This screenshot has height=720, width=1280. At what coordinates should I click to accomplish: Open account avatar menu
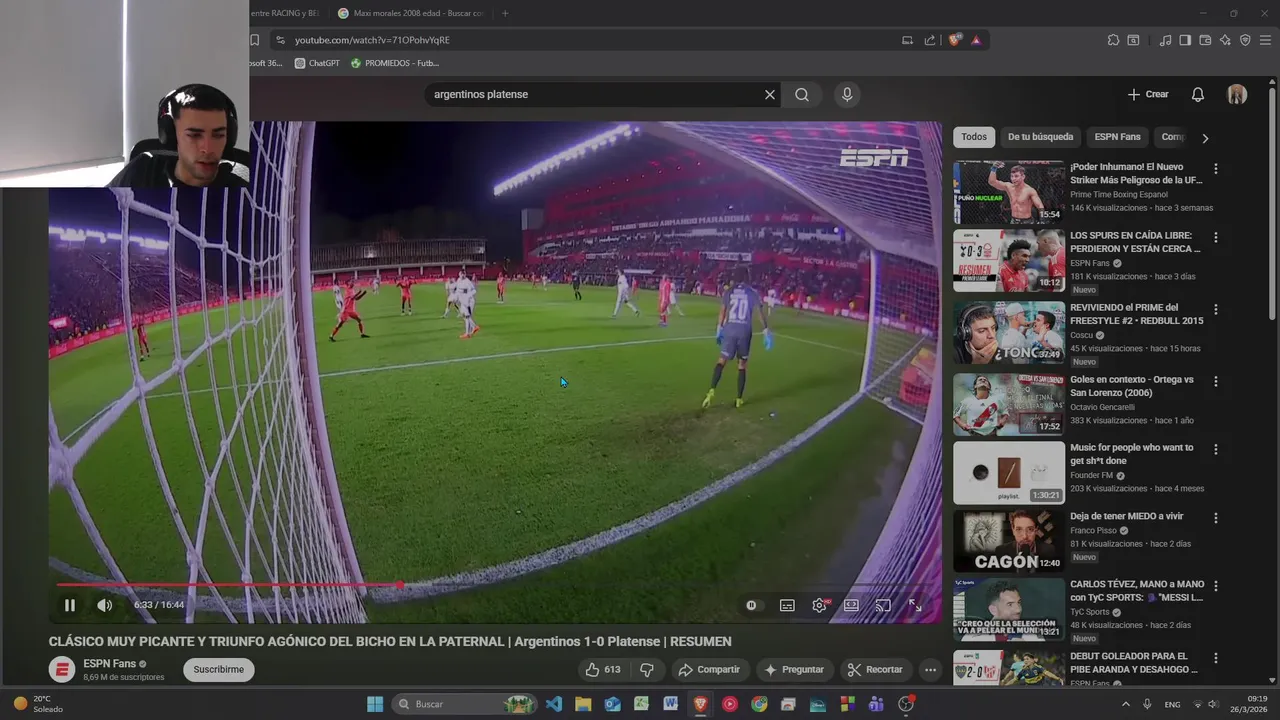(1237, 94)
